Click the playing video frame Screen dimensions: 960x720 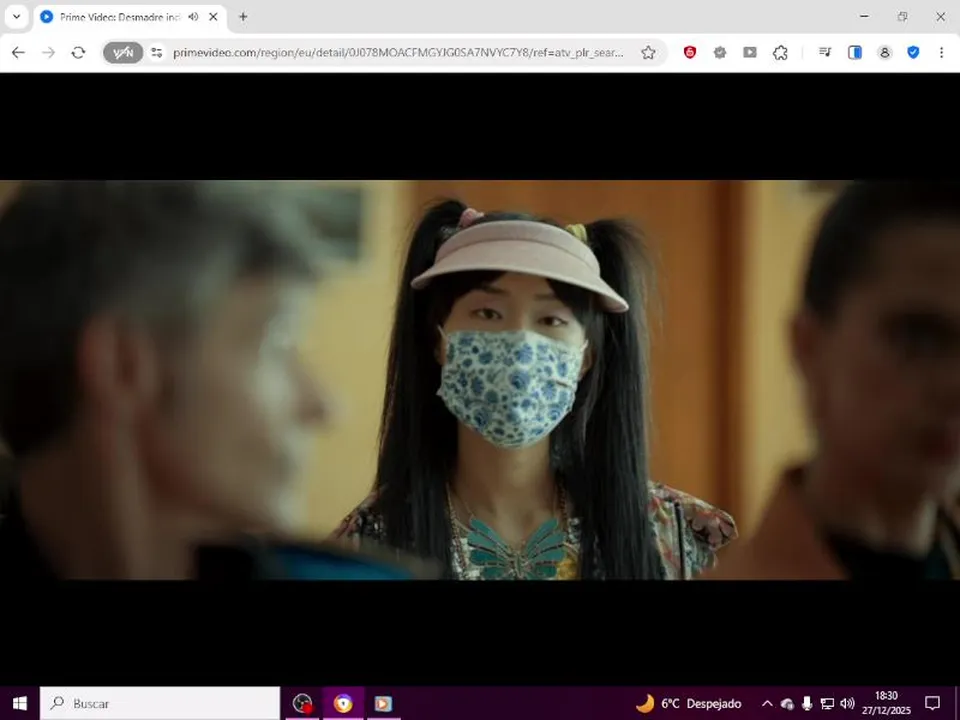[x=480, y=380]
